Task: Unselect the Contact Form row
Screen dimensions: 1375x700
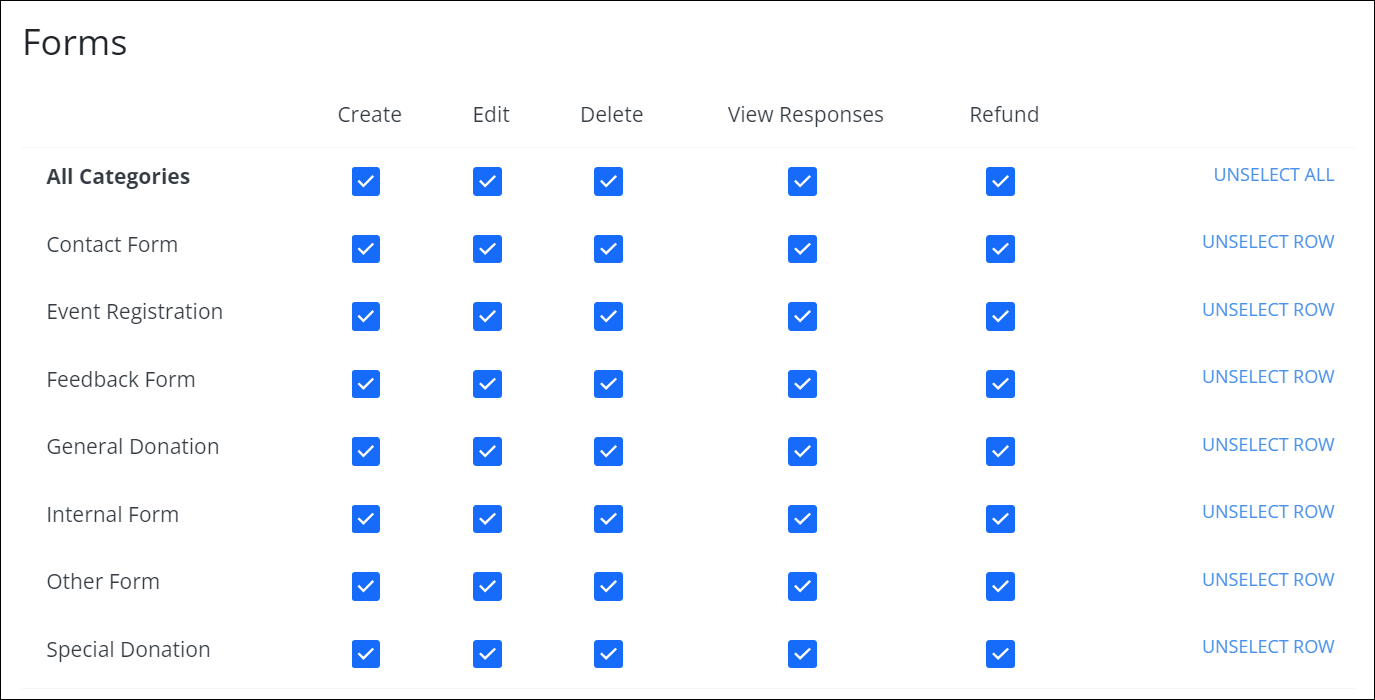Action: [x=1268, y=242]
